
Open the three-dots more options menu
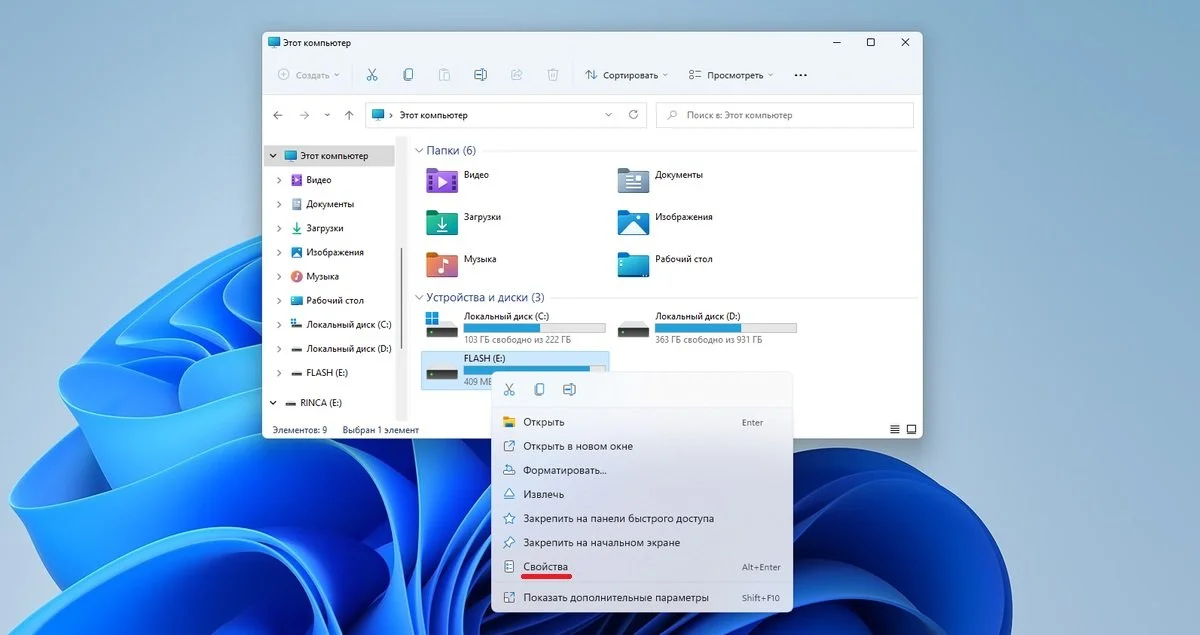coord(800,75)
